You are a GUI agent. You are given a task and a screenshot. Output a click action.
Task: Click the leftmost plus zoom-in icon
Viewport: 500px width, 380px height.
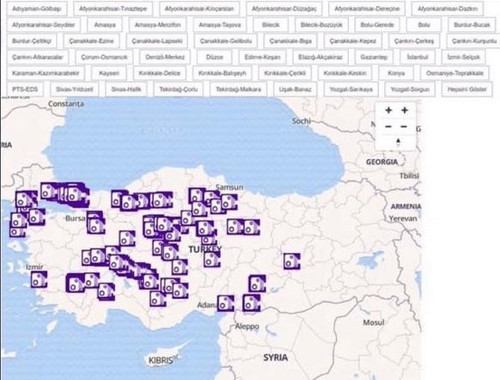click(388, 110)
